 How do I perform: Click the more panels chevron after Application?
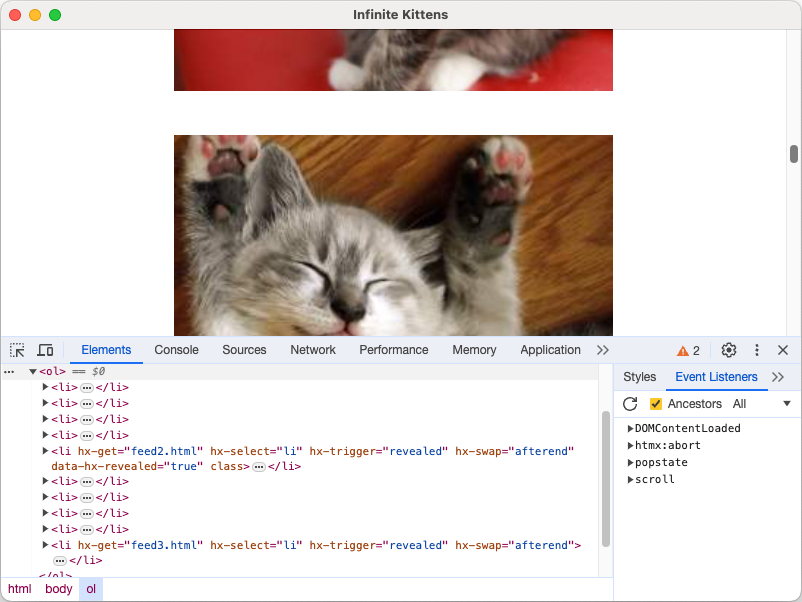click(x=602, y=350)
